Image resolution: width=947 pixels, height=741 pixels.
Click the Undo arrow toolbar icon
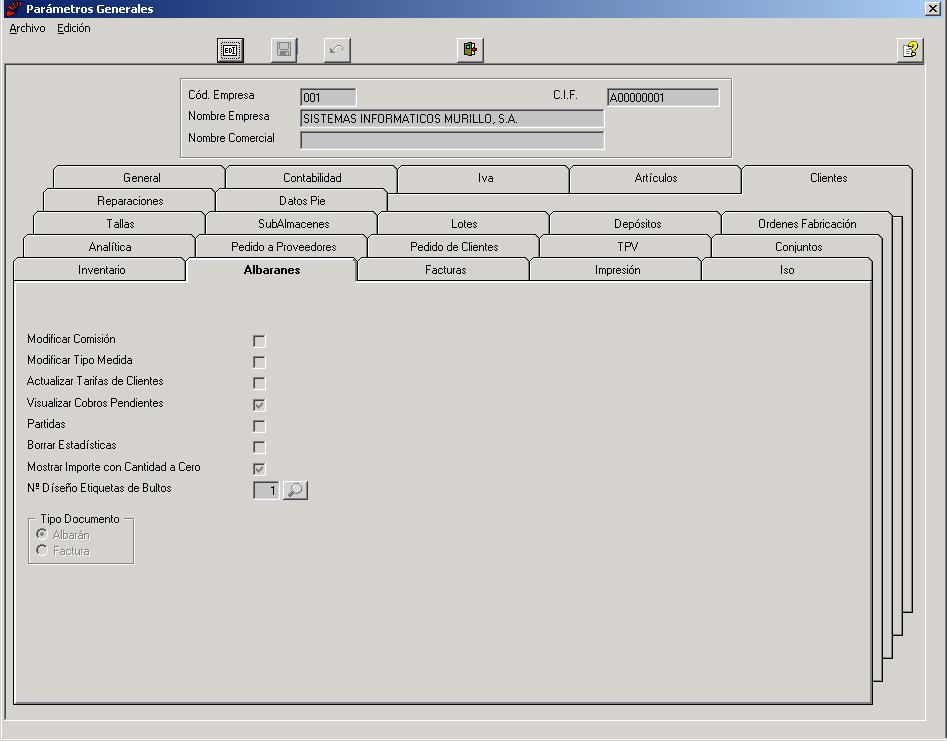point(337,50)
